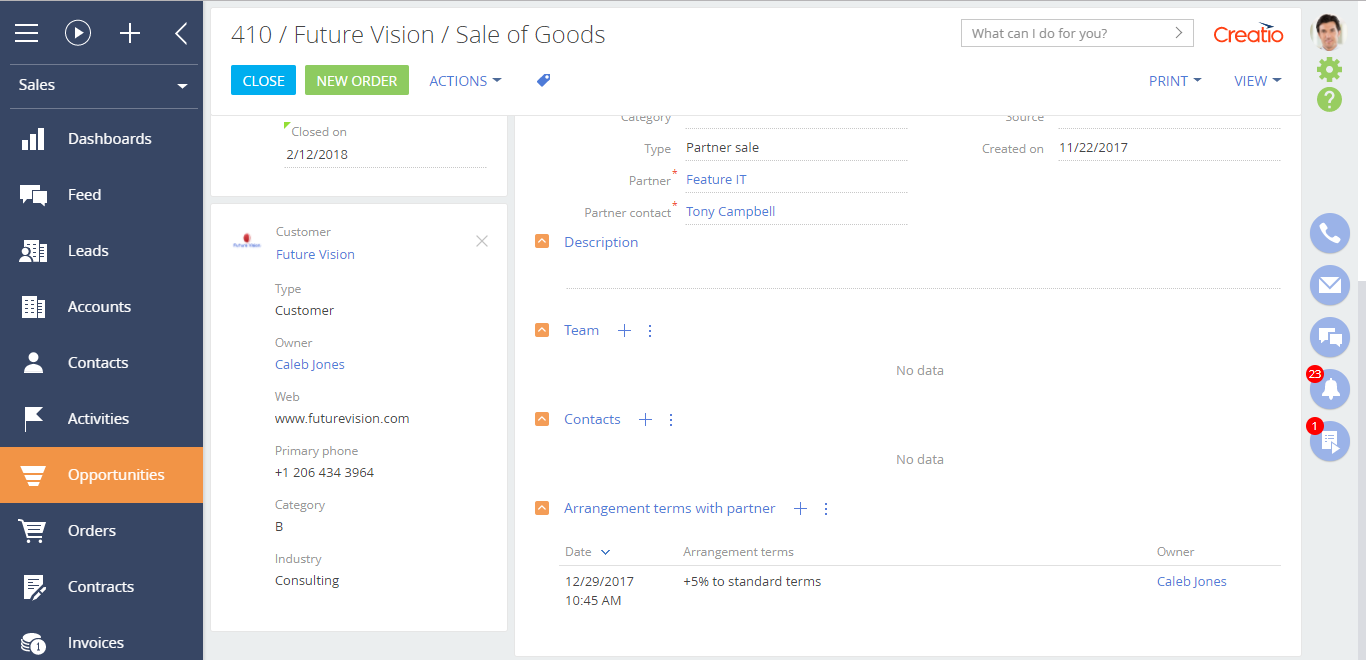
Task: Go to Activities
Action: point(101,419)
